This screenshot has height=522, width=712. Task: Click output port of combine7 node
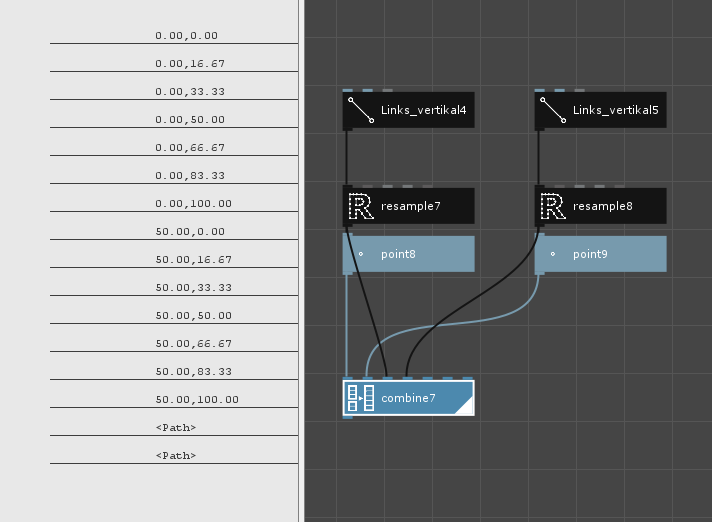[347, 417]
